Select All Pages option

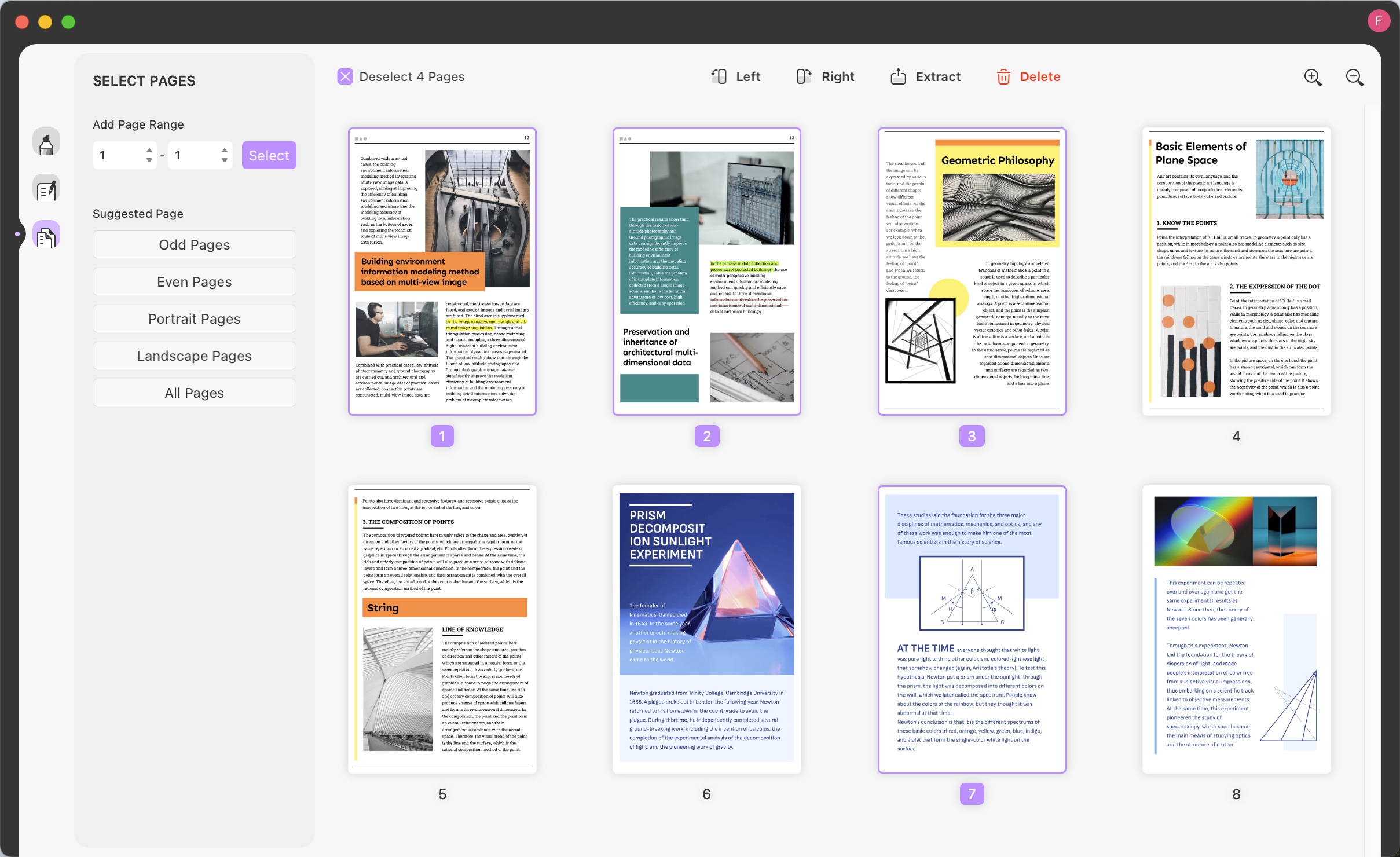194,393
